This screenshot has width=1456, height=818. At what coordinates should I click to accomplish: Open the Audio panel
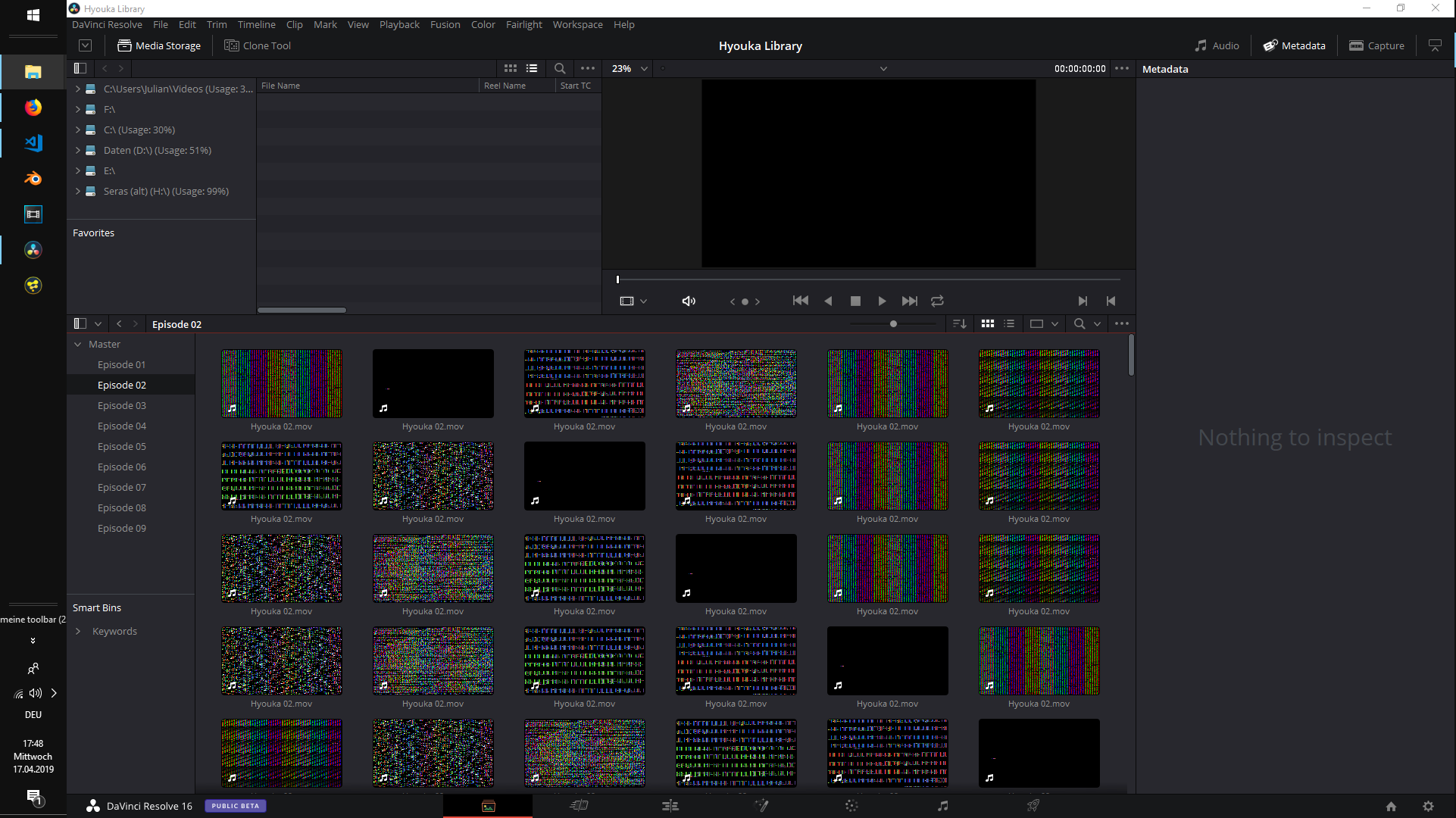1217,45
